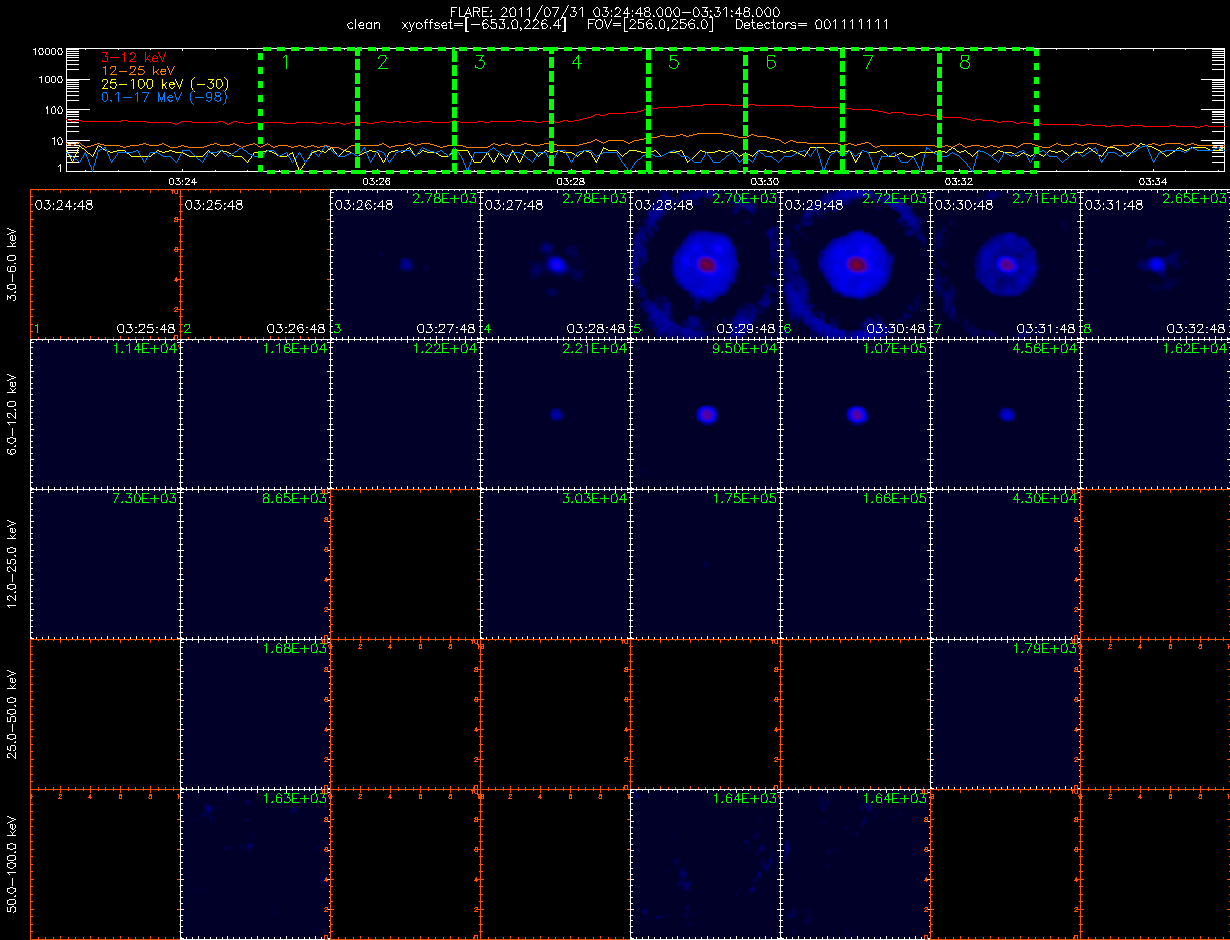
Task: Click the '03:32:48' end time label
Action: tap(1196, 328)
